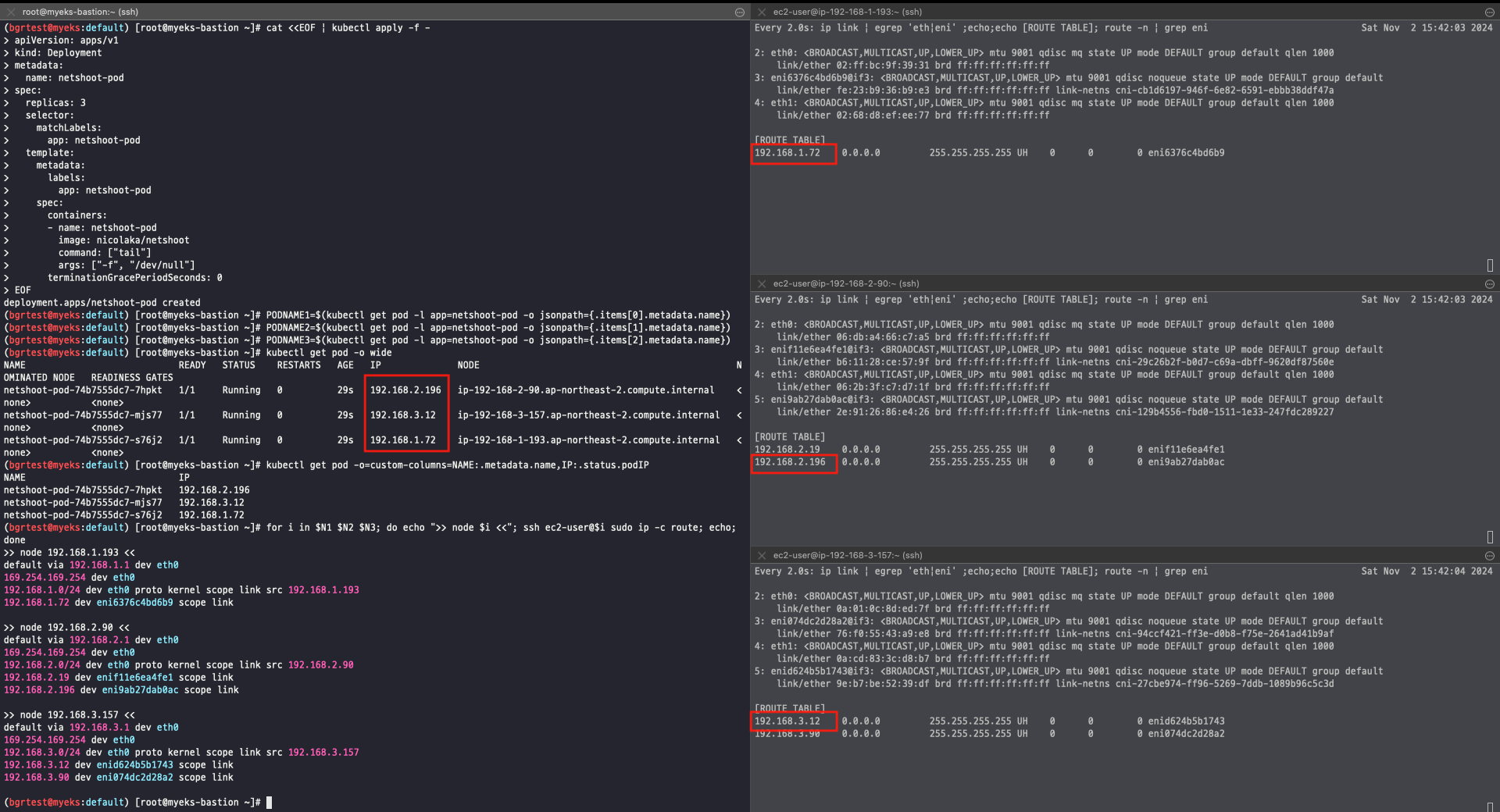Click '192.168.3.12 dev enid624b5b1743 scope link' line

119,764
